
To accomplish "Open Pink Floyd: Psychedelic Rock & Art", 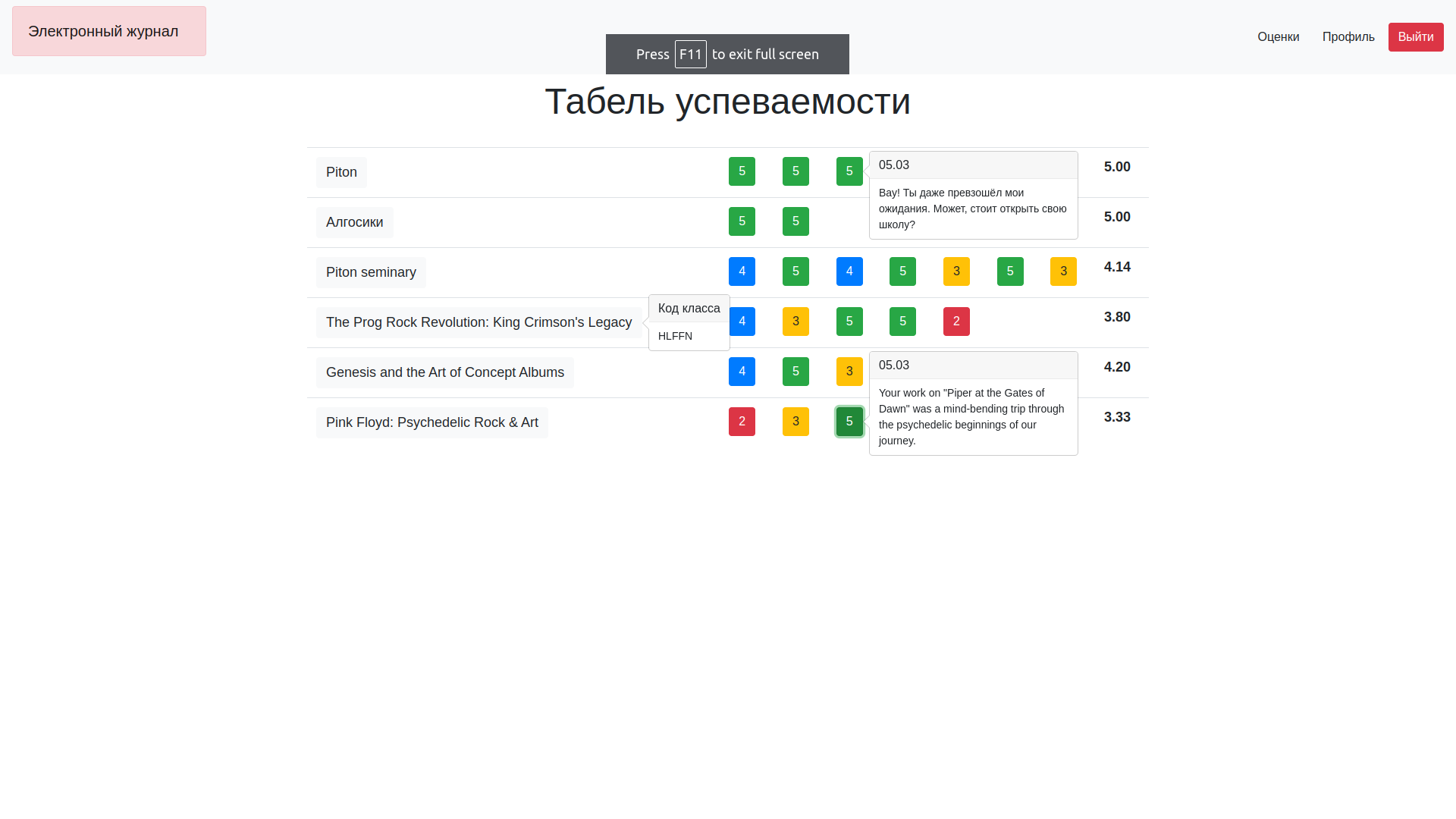I will tap(431, 422).
